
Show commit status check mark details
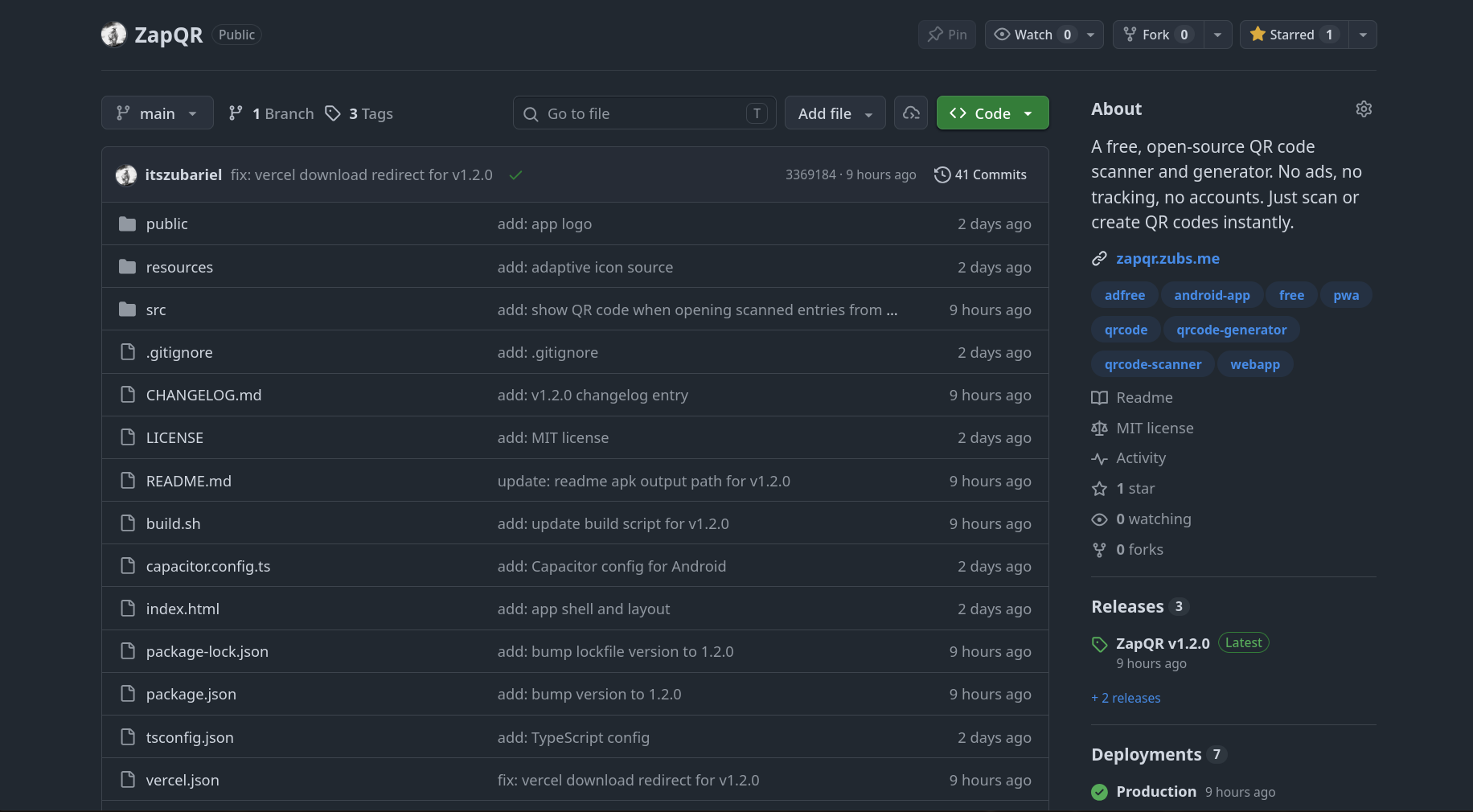pyautogui.click(x=516, y=174)
